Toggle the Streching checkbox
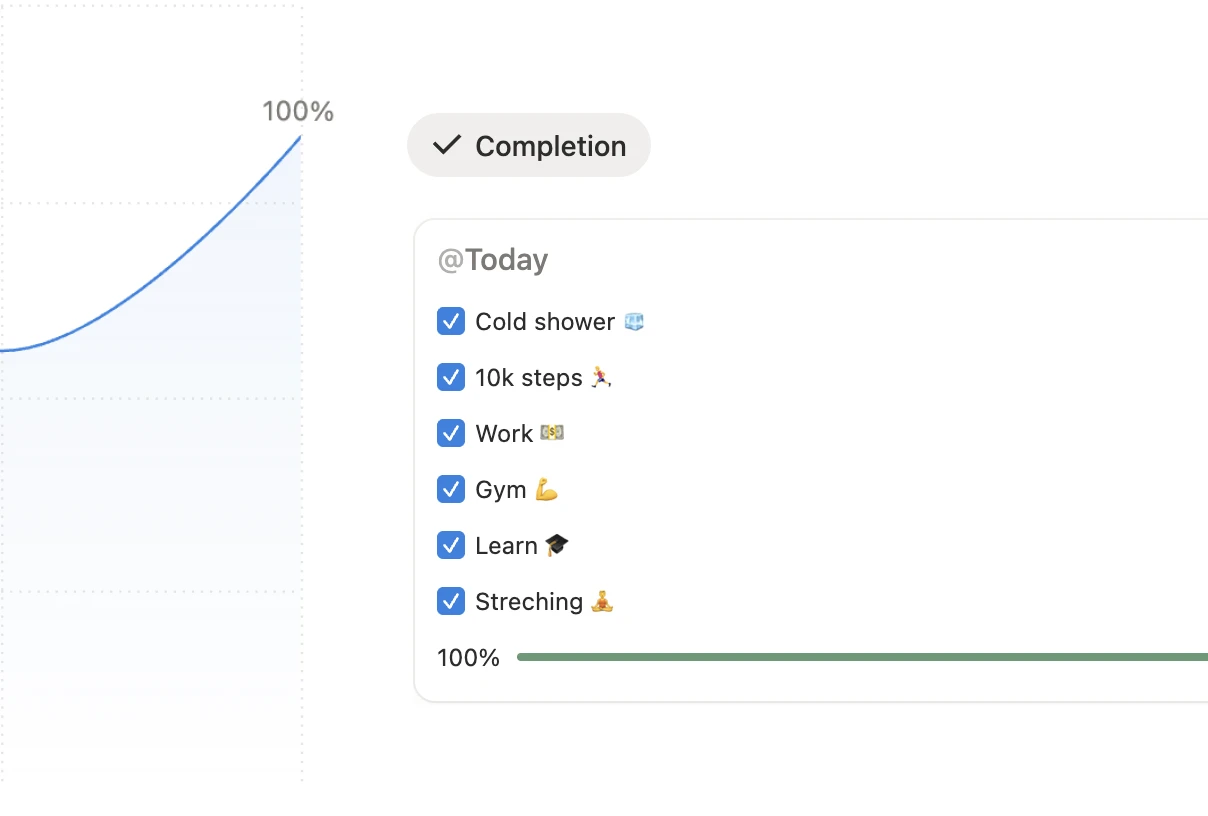The width and height of the screenshot is (1208, 816). 451,601
